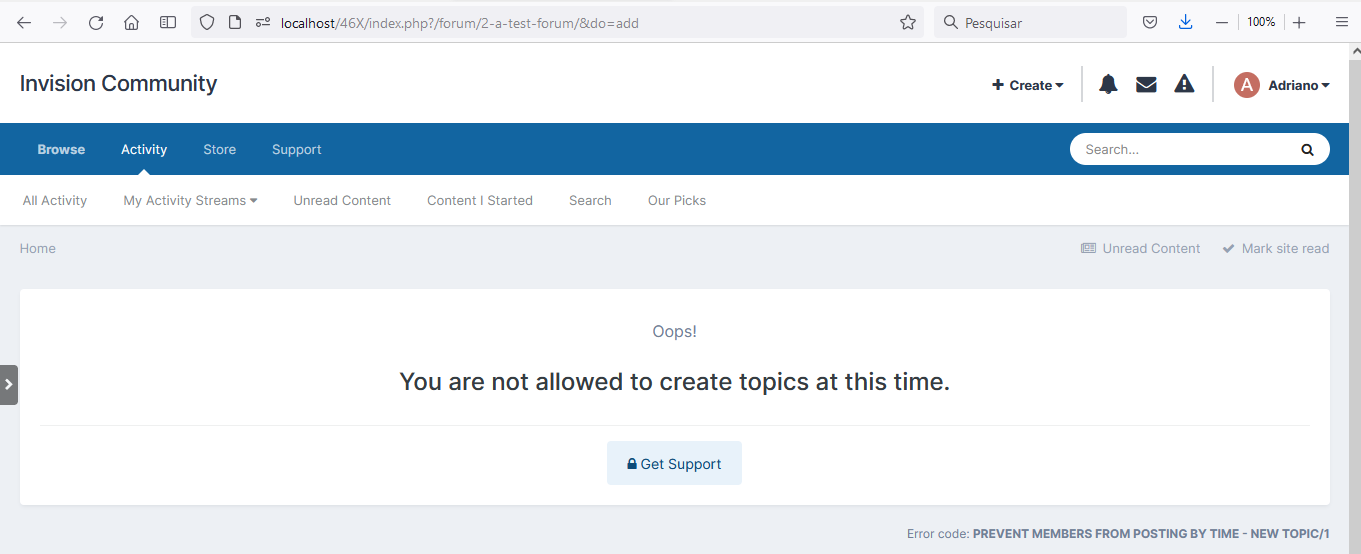Image resolution: width=1361 pixels, height=554 pixels.
Task: Open the Store tab
Action: pos(219,149)
